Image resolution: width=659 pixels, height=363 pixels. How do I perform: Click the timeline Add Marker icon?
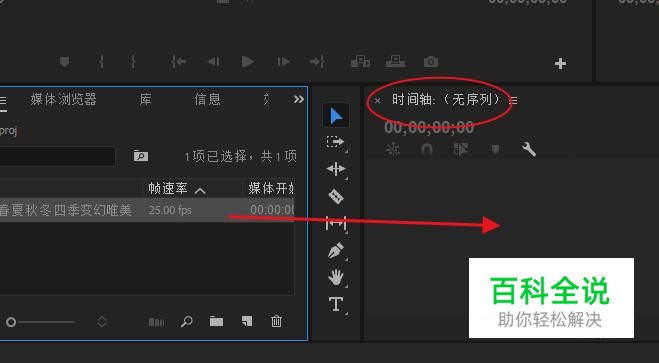[496, 150]
